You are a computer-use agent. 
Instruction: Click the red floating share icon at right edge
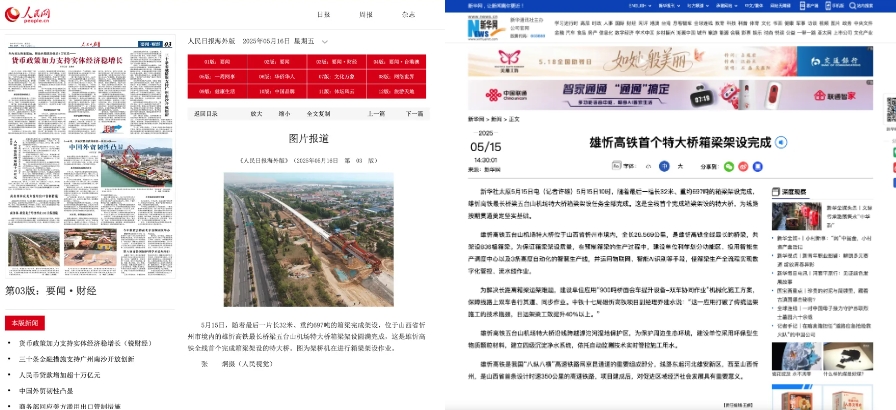893,168
